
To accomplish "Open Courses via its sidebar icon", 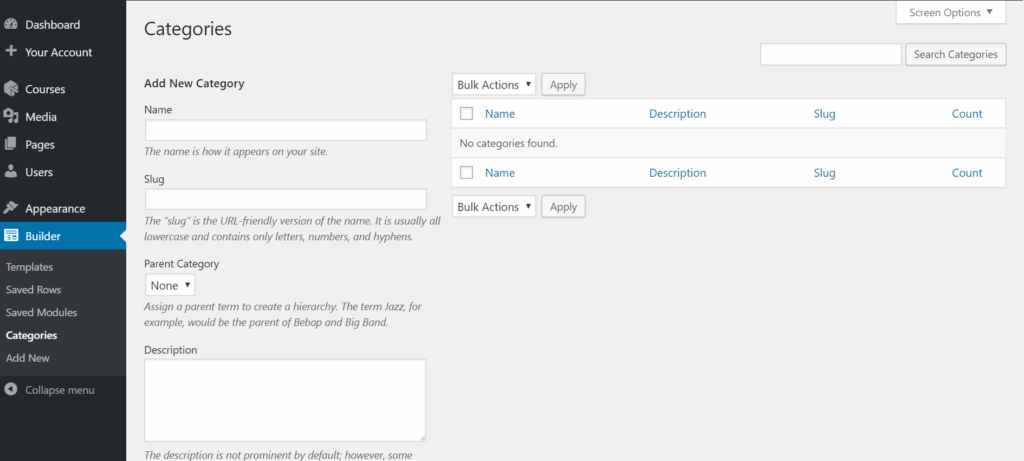I will click(x=11, y=89).
